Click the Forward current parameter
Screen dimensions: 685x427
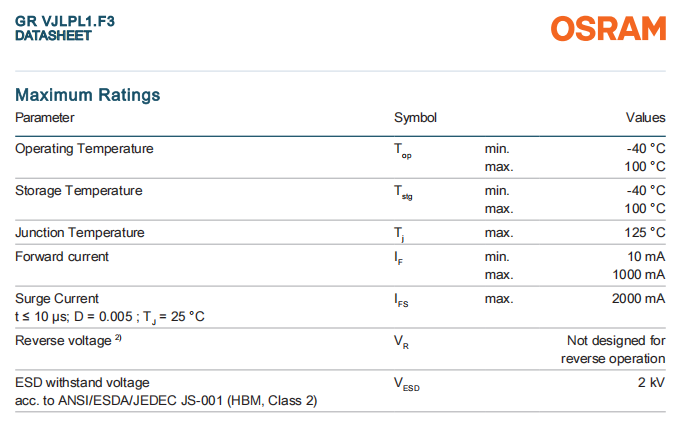(62, 257)
